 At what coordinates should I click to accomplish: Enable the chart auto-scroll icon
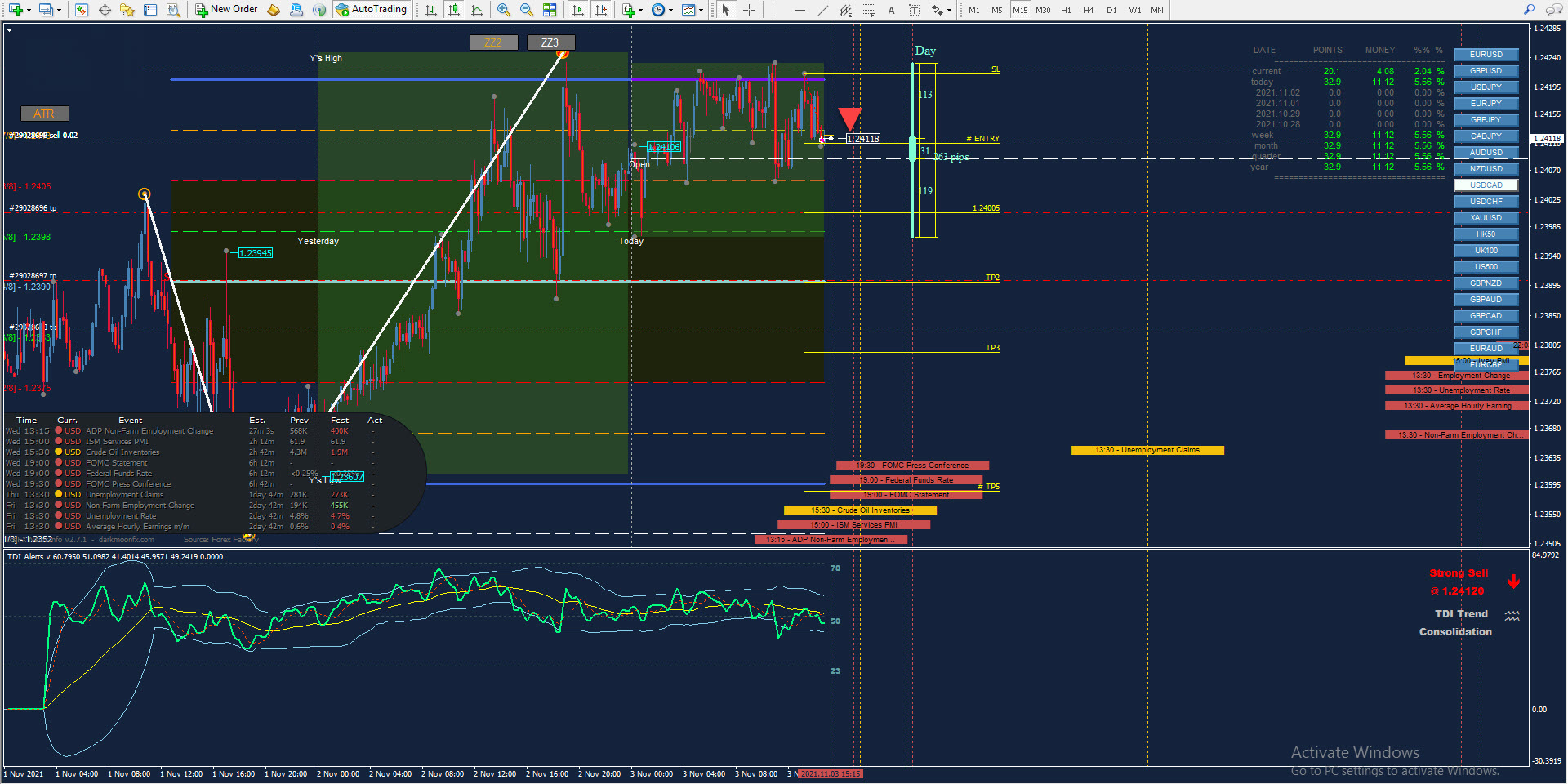pos(578,10)
